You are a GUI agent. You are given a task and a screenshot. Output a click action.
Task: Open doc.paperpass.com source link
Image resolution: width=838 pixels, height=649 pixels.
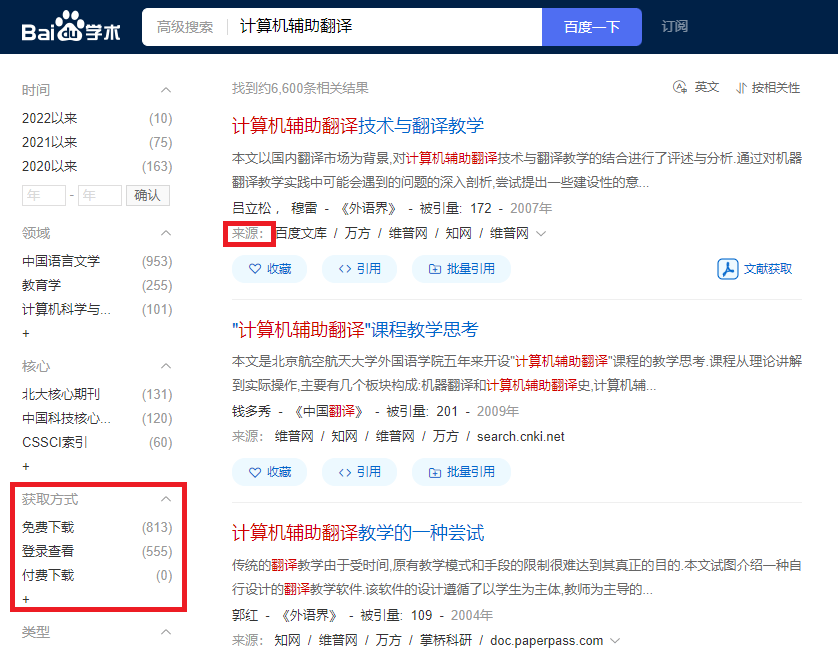546,640
